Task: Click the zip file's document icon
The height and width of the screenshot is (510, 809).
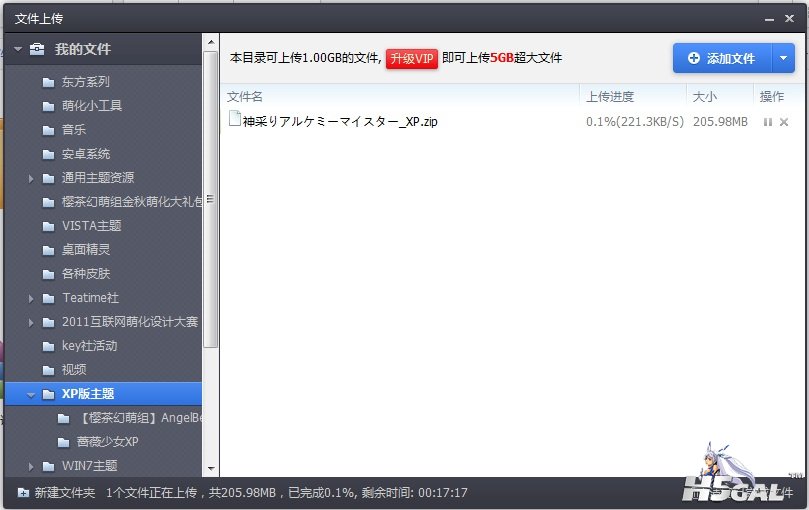Action: [234, 120]
